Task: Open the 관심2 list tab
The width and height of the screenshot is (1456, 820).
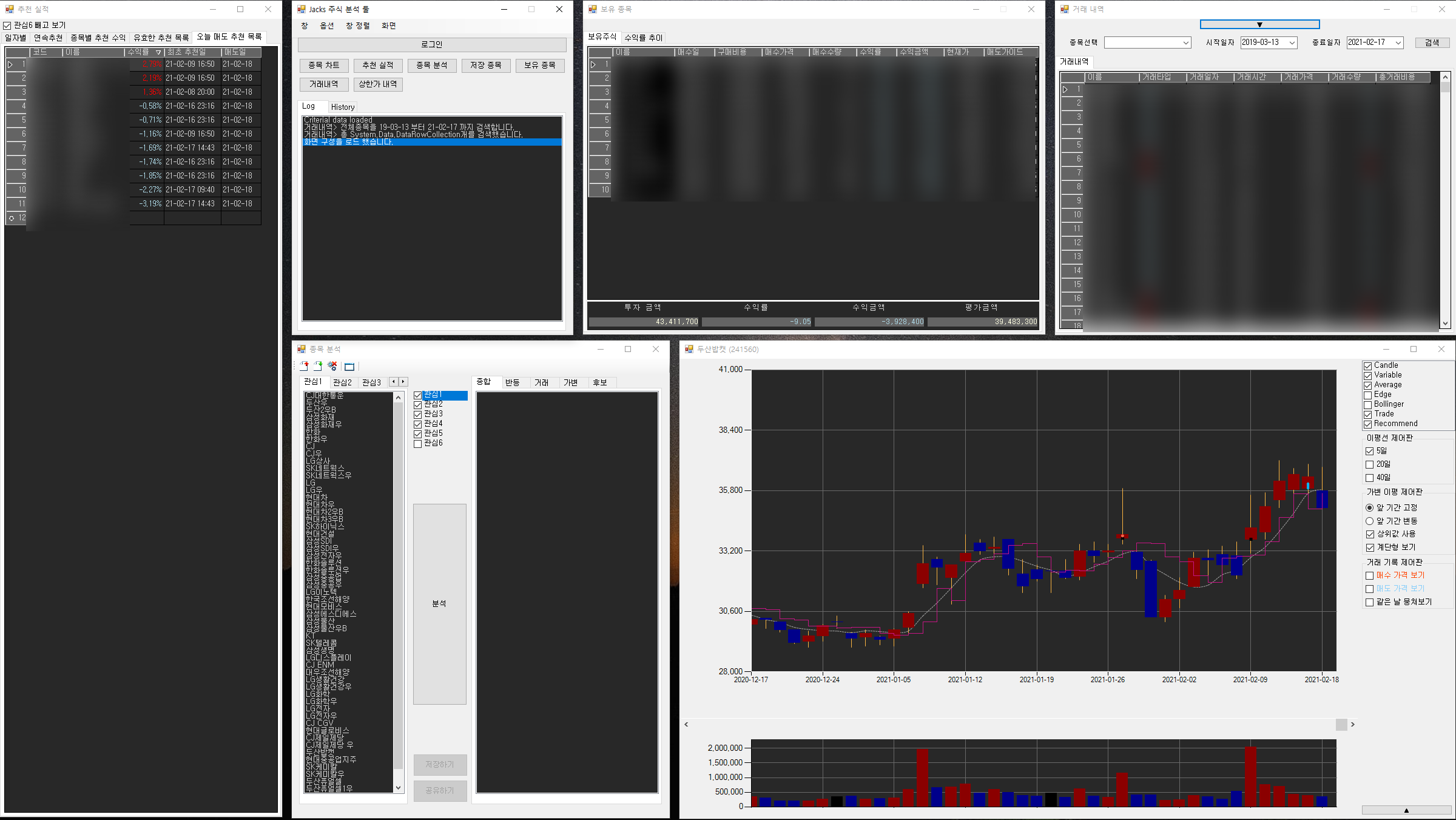Action: pyautogui.click(x=342, y=382)
